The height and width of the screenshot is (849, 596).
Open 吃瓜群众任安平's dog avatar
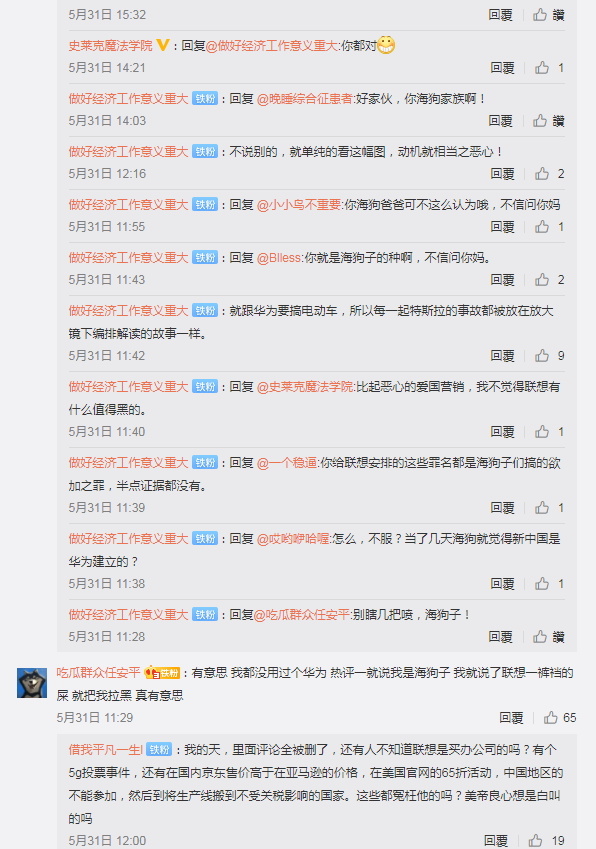(x=32, y=683)
